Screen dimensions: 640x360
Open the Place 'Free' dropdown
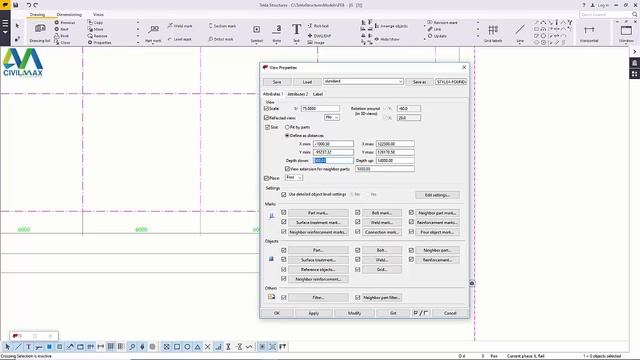click(x=293, y=178)
